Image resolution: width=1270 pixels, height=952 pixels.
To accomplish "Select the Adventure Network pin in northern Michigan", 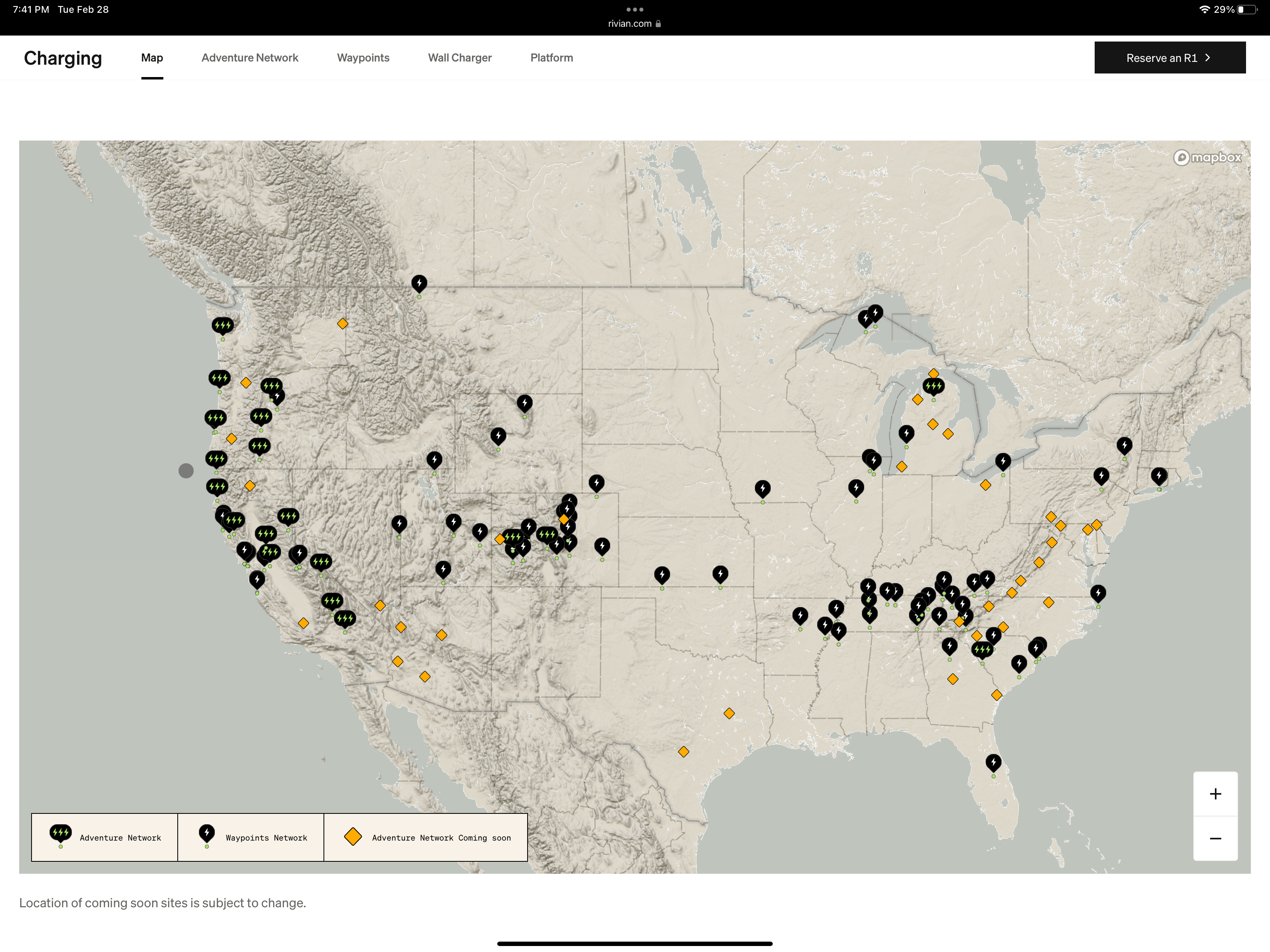I will [934, 387].
